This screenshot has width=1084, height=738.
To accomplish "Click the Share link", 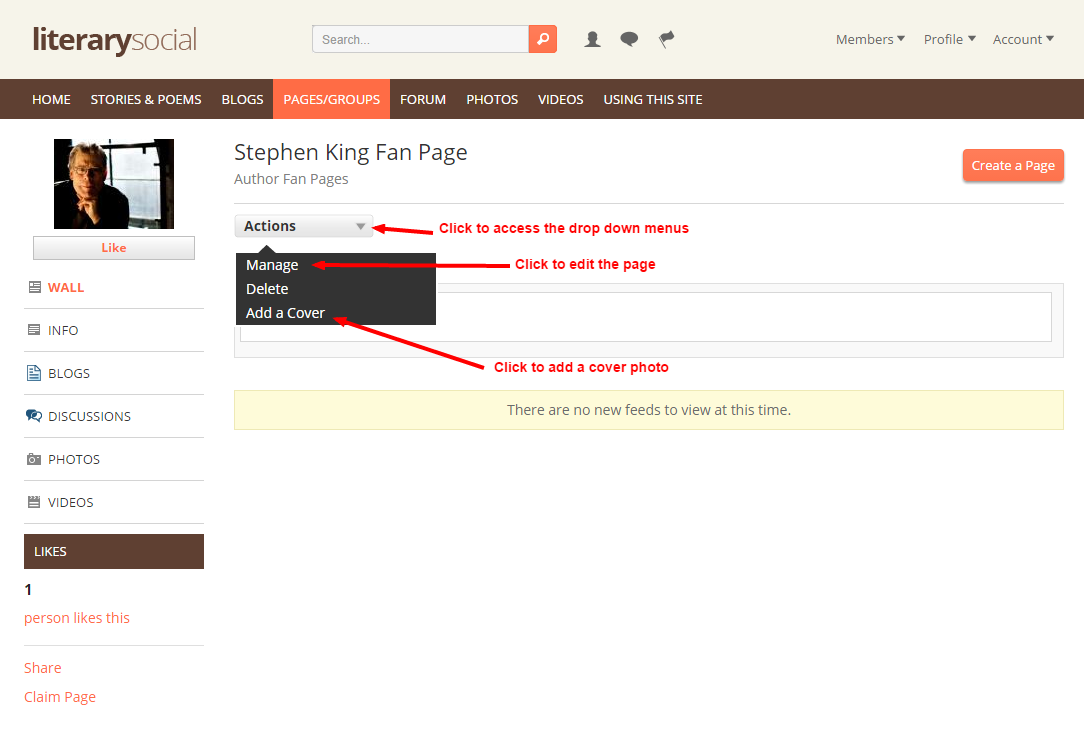I will 43,668.
